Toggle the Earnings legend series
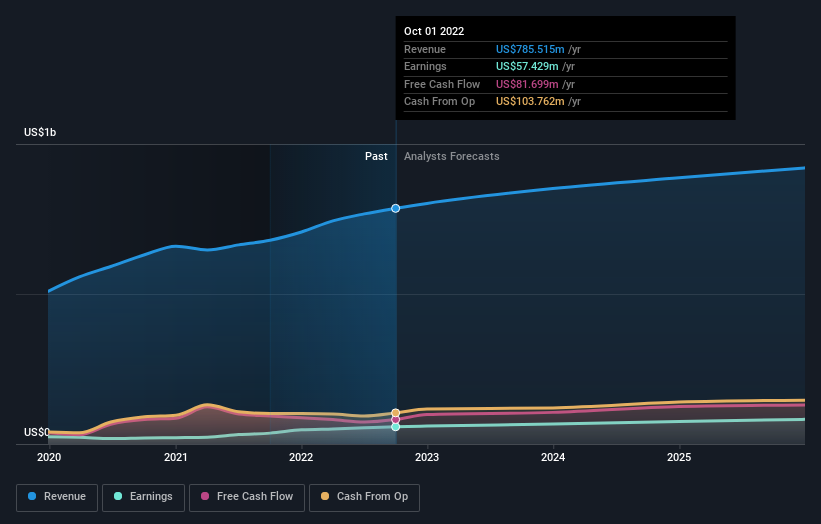This screenshot has width=821, height=524. 143,497
